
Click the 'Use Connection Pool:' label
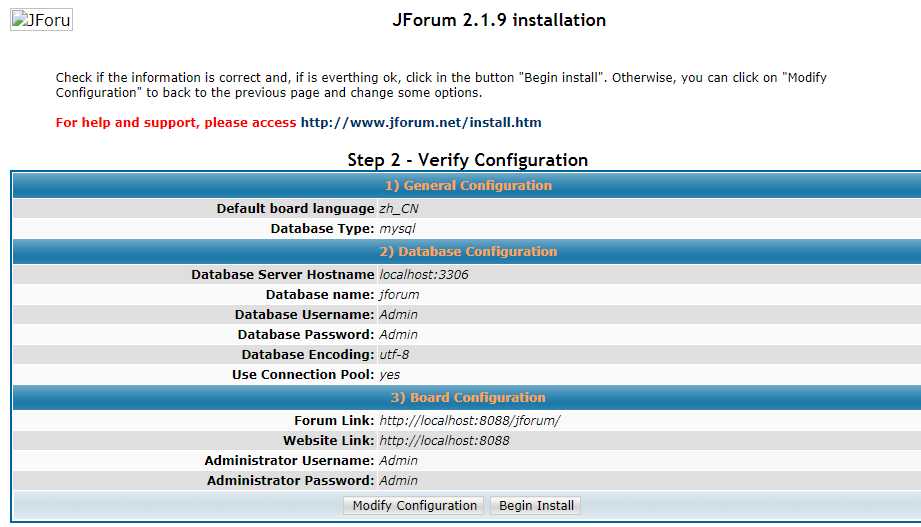click(x=303, y=374)
